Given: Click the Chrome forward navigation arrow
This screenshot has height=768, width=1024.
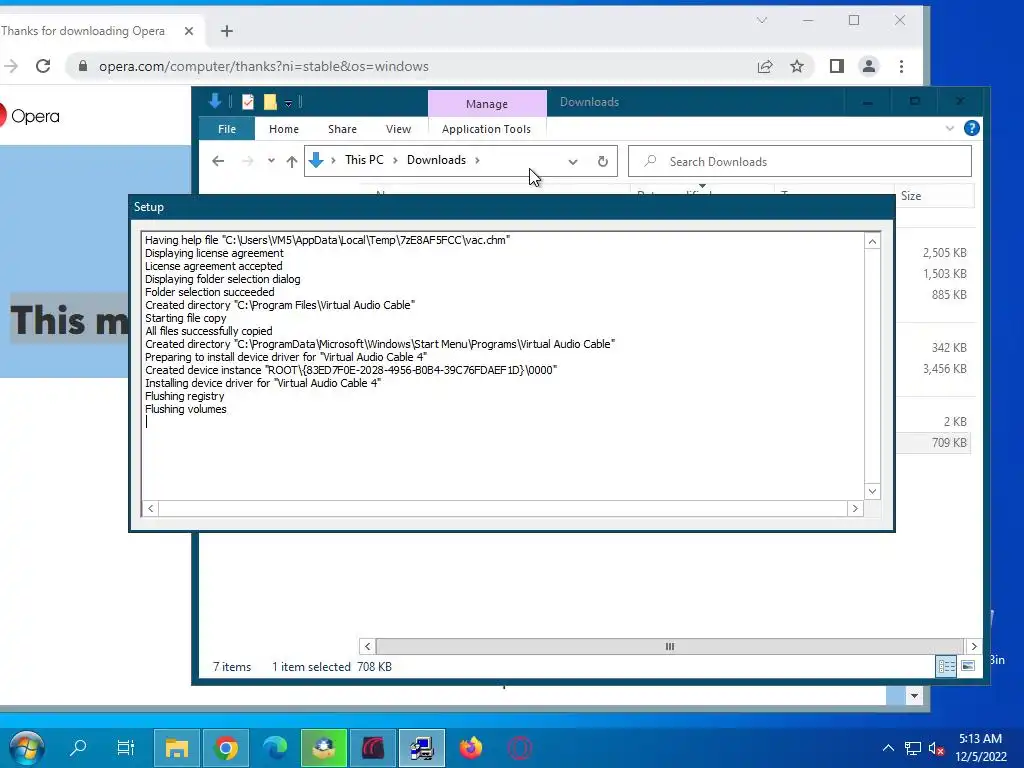Looking at the screenshot, I should [10, 66].
